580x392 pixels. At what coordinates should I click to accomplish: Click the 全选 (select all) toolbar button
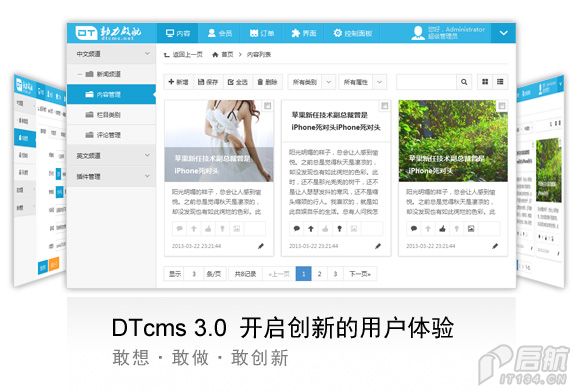point(237,82)
